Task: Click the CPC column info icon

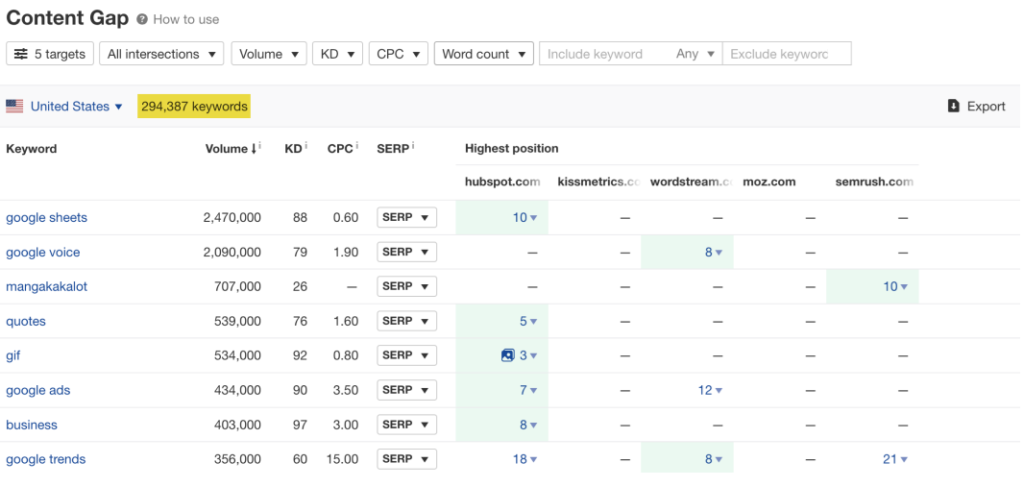Action: tap(357, 146)
